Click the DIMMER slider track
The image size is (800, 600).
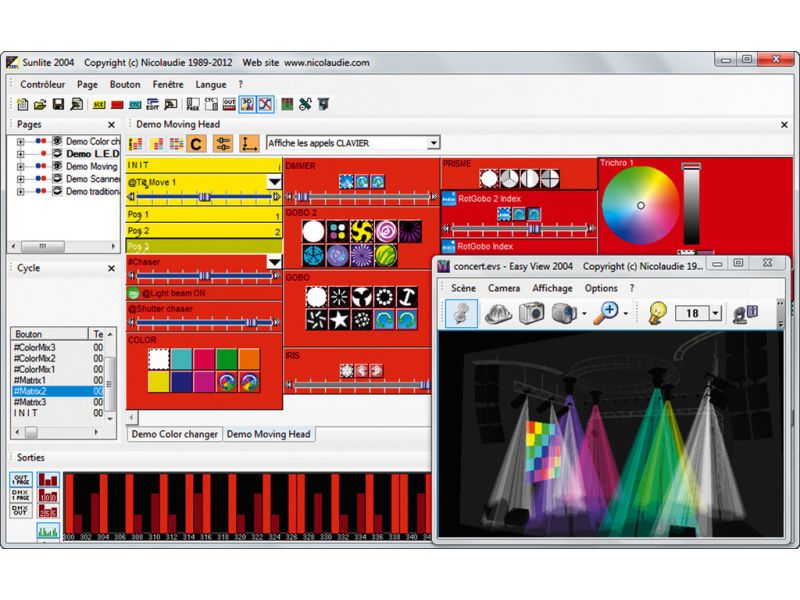pyautogui.click(x=362, y=196)
